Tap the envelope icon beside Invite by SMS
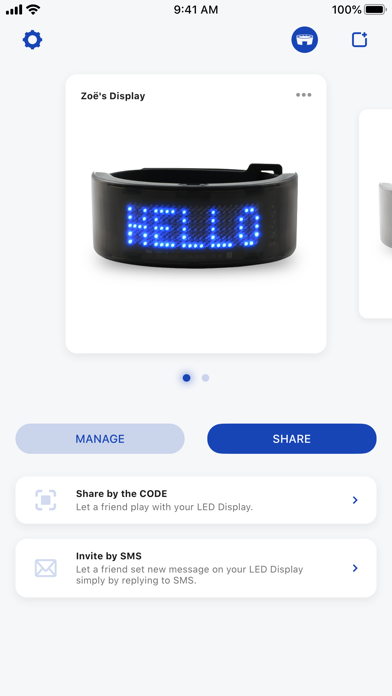392x696 pixels. 46,568
